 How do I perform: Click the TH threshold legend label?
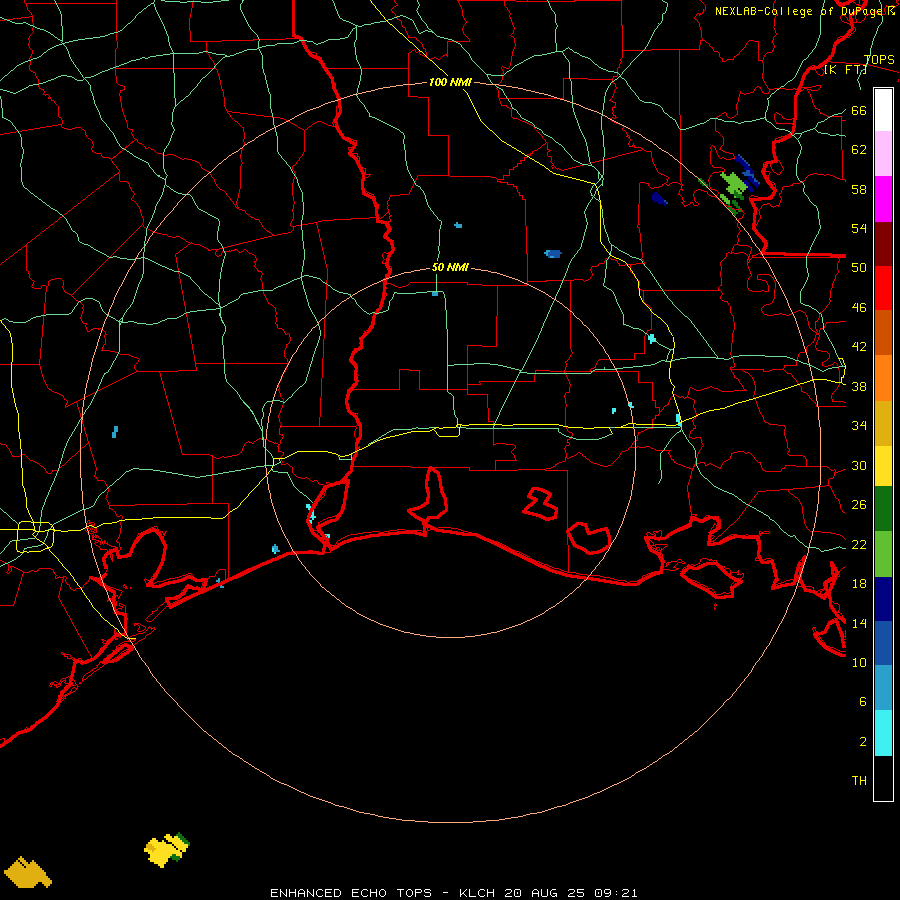859,781
